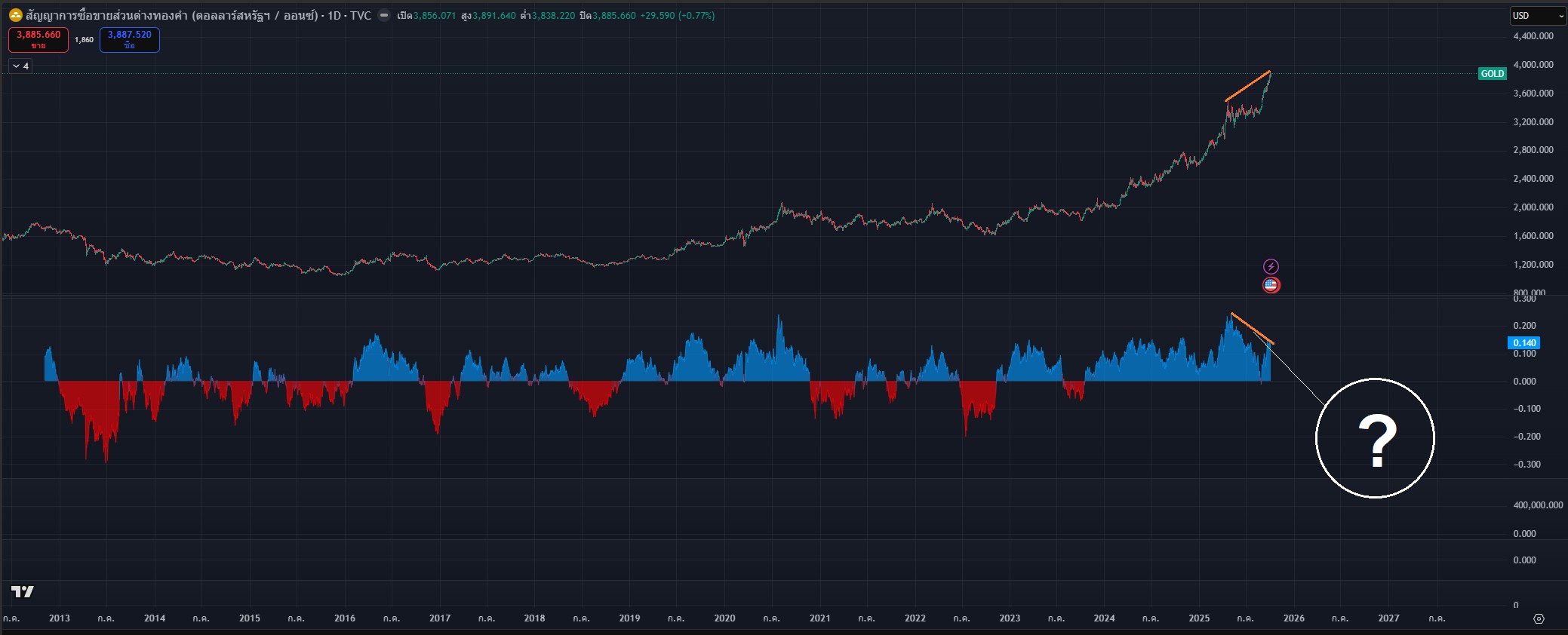Click the red sell button 3,885.660
Screen dimensions: 1568x635
point(38,40)
